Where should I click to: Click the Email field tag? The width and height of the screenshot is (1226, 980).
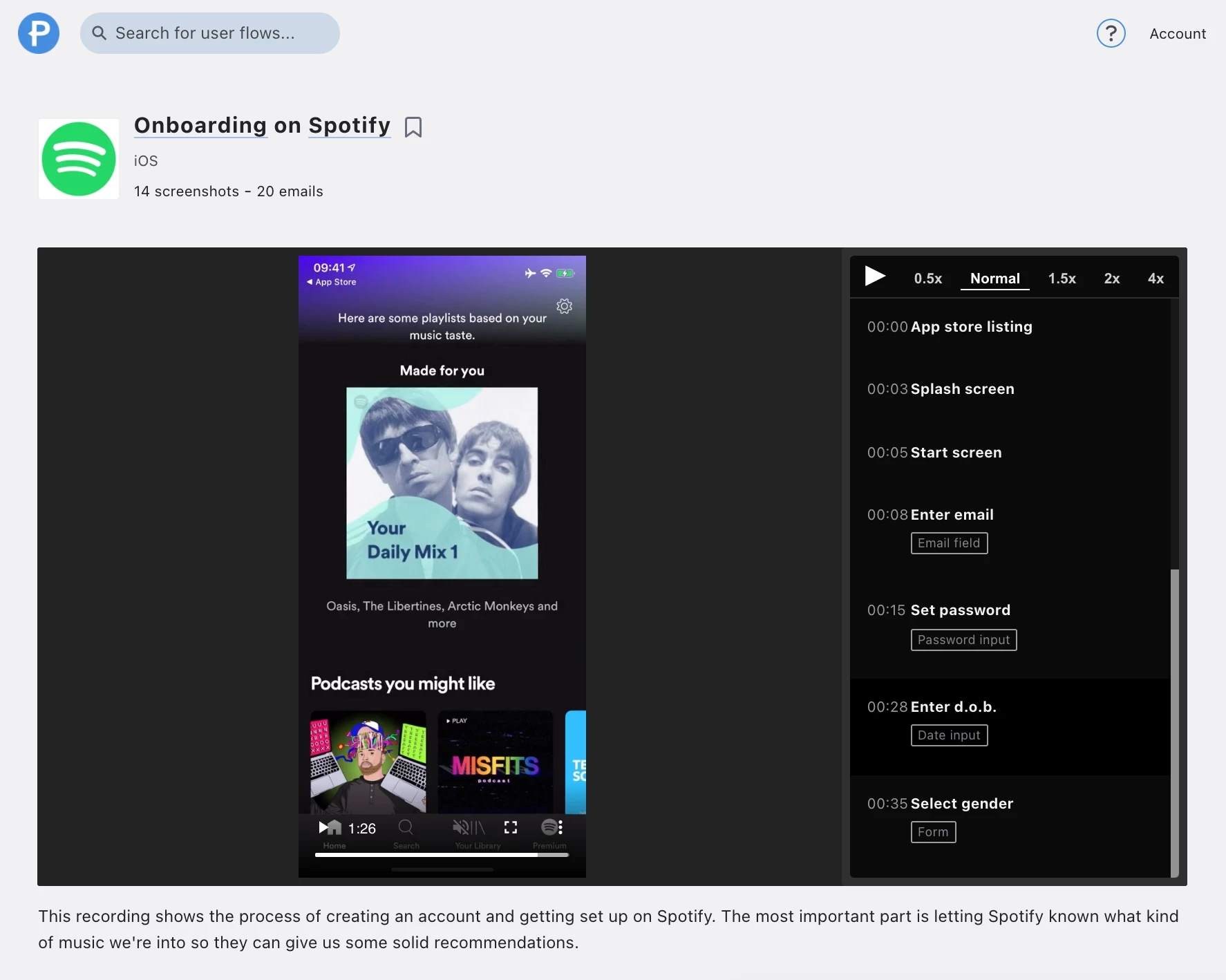[x=949, y=543]
